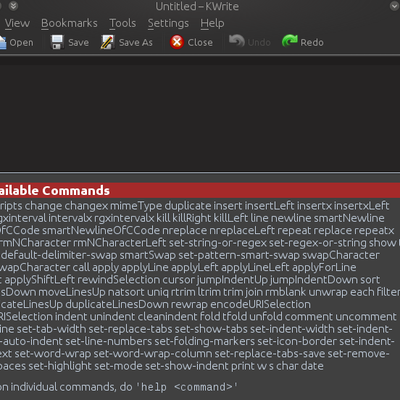Open the Bookmarks menu
The width and height of the screenshot is (400, 400).
(69, 23)
